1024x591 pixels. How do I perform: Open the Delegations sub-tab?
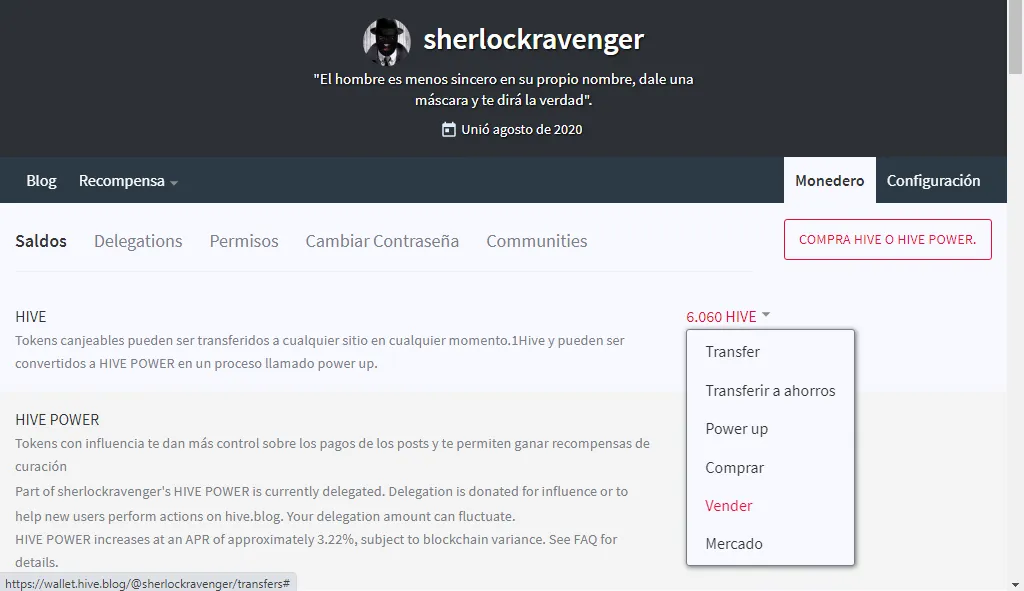coord(138,241)
